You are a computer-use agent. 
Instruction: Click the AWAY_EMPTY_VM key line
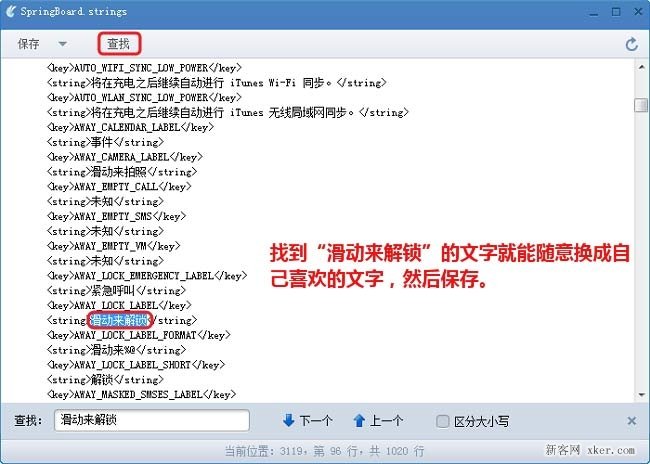[x=114, y=246]
